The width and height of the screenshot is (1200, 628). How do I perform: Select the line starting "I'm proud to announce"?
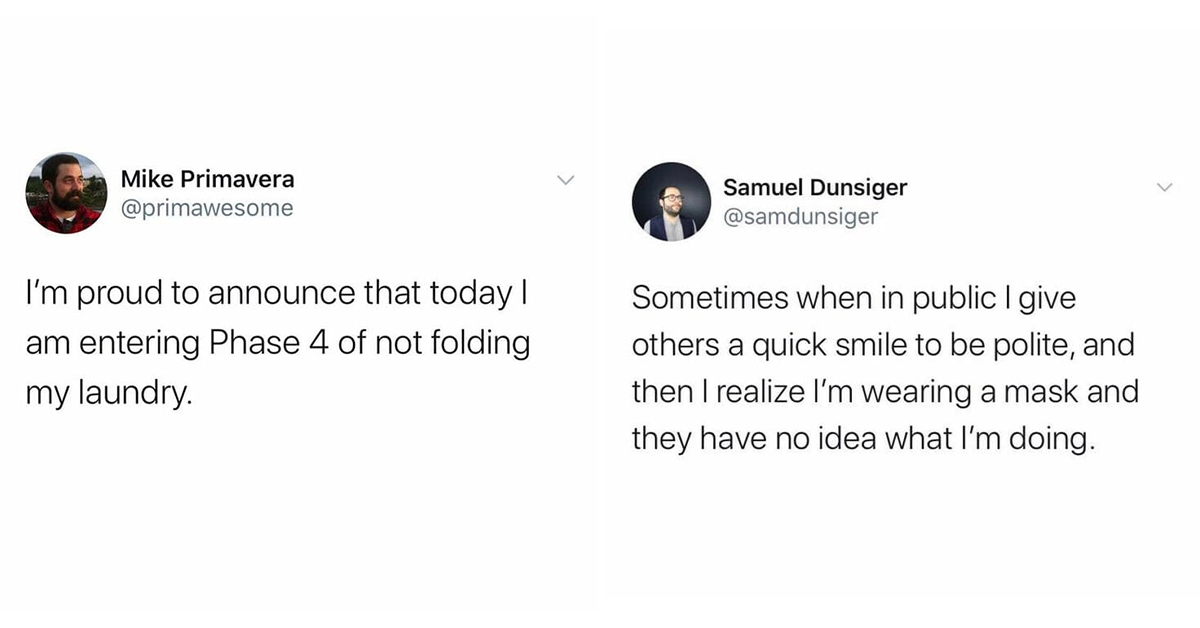click(x=276, y=297)
